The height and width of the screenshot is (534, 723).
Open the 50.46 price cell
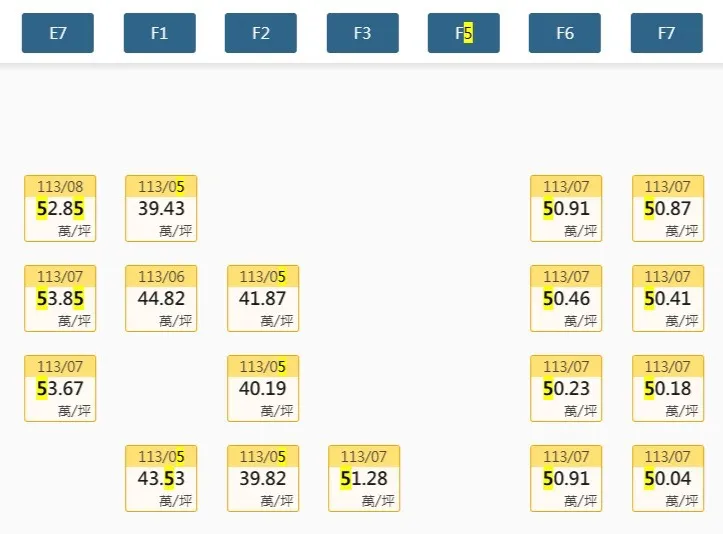[566, 298]
